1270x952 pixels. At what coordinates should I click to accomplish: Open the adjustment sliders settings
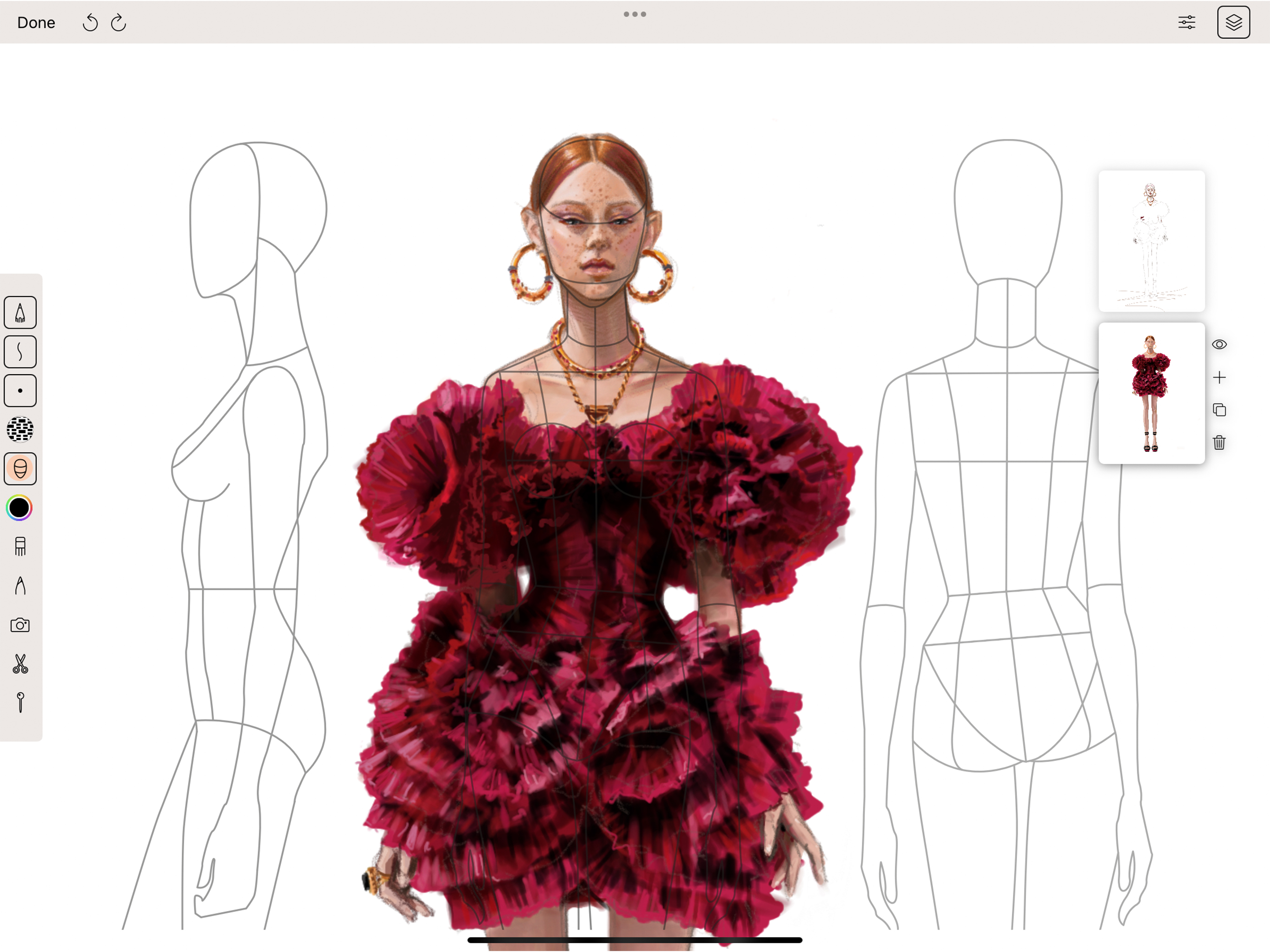point(1187,23)
